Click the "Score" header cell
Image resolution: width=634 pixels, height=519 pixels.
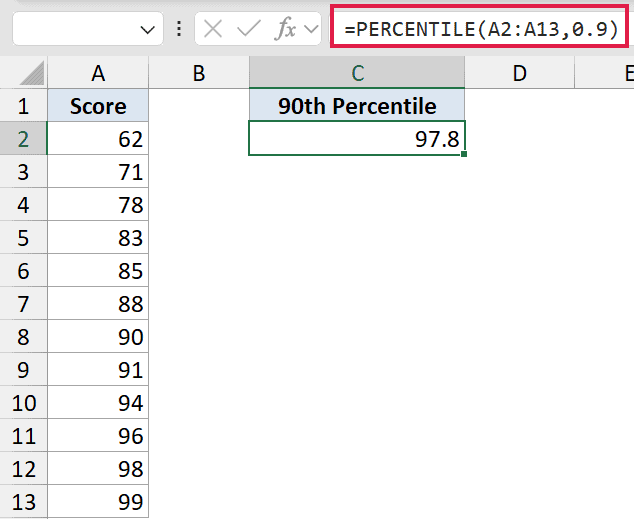[98, 106]
